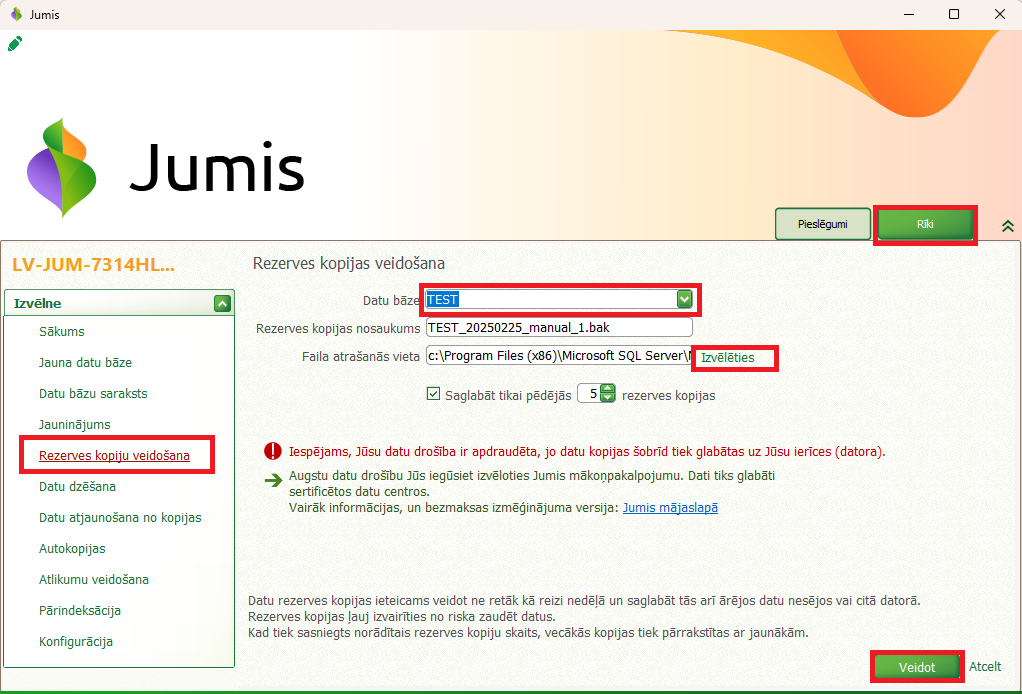Click Izvēlēties to choose file location
1022x694 pixels.
click(x=727, y=358)
